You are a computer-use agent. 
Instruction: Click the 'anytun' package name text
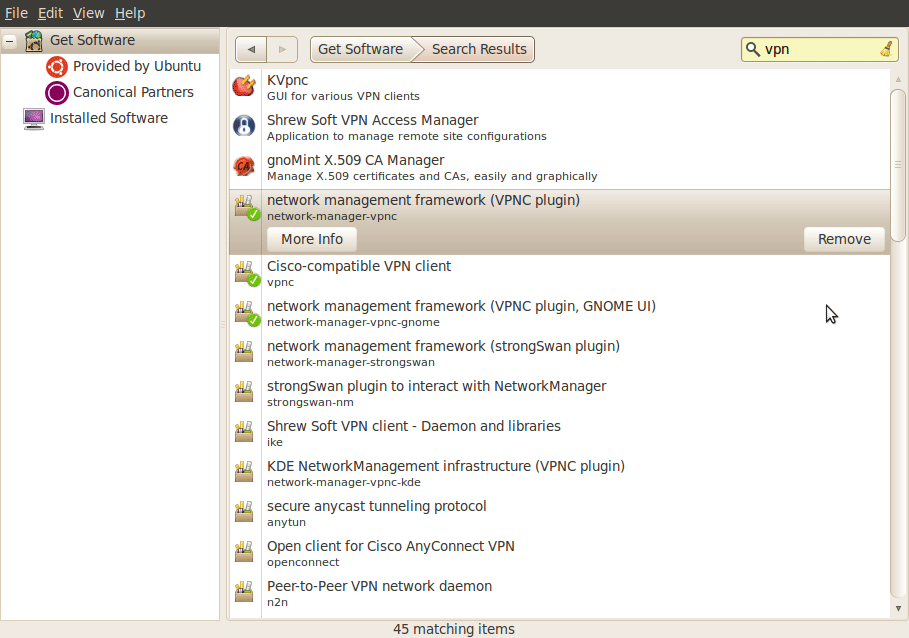coord(286,522)
